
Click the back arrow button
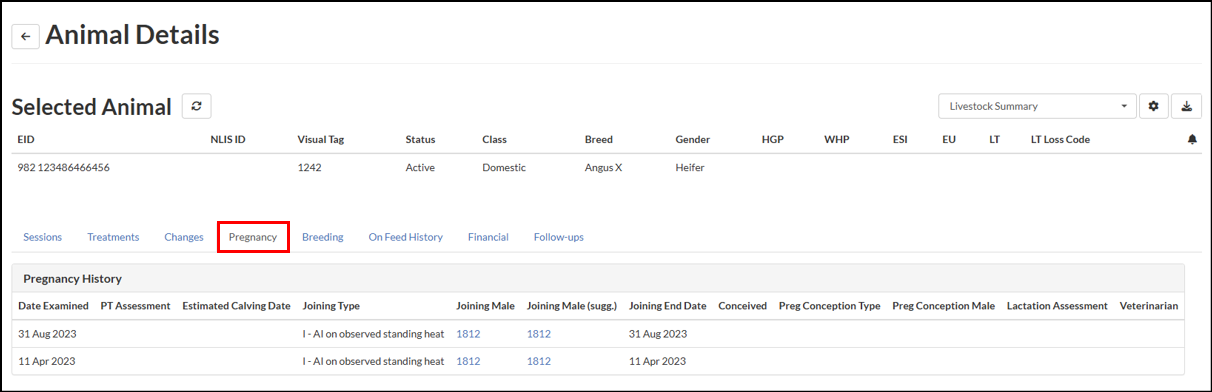point(25,37)
